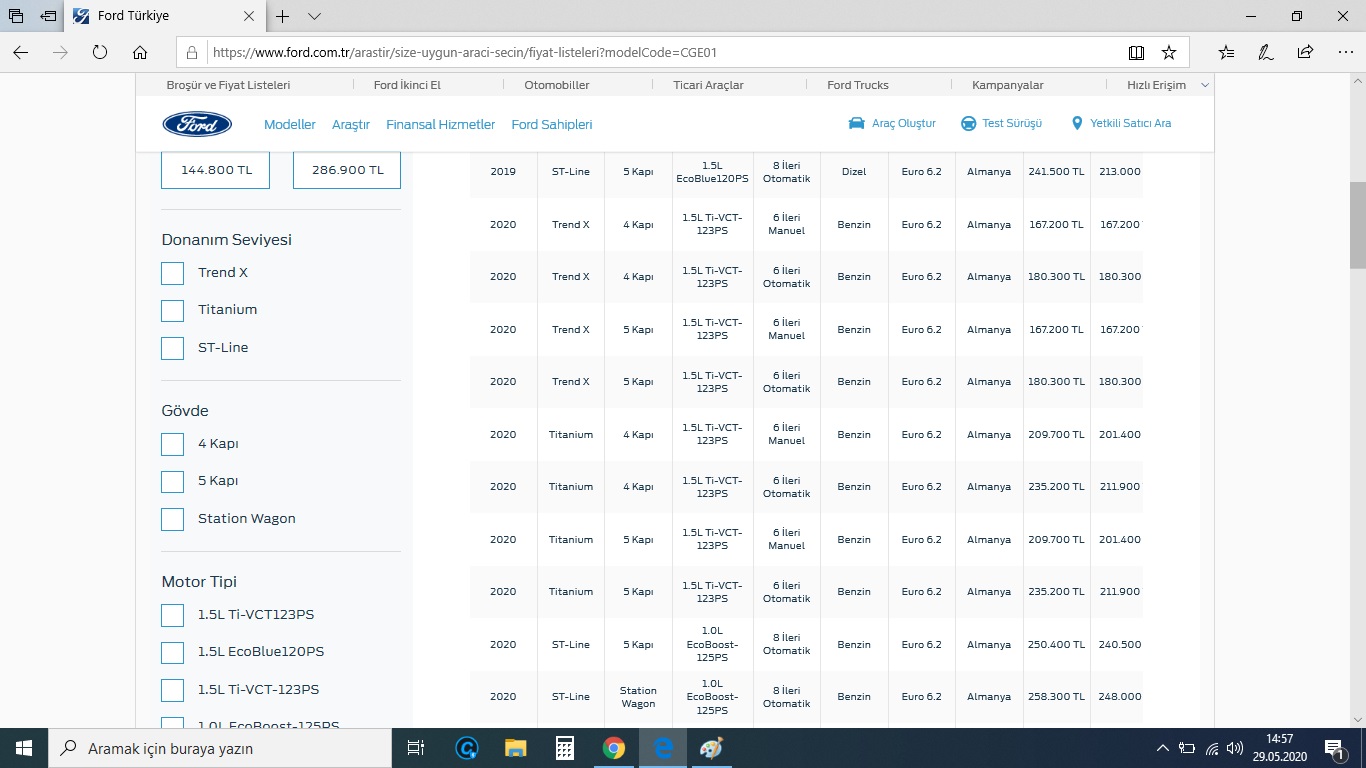1366x768 pixels.
Task: Tick the 1.5L EcoBlue120PS engine filter
Action: [172, 652]
